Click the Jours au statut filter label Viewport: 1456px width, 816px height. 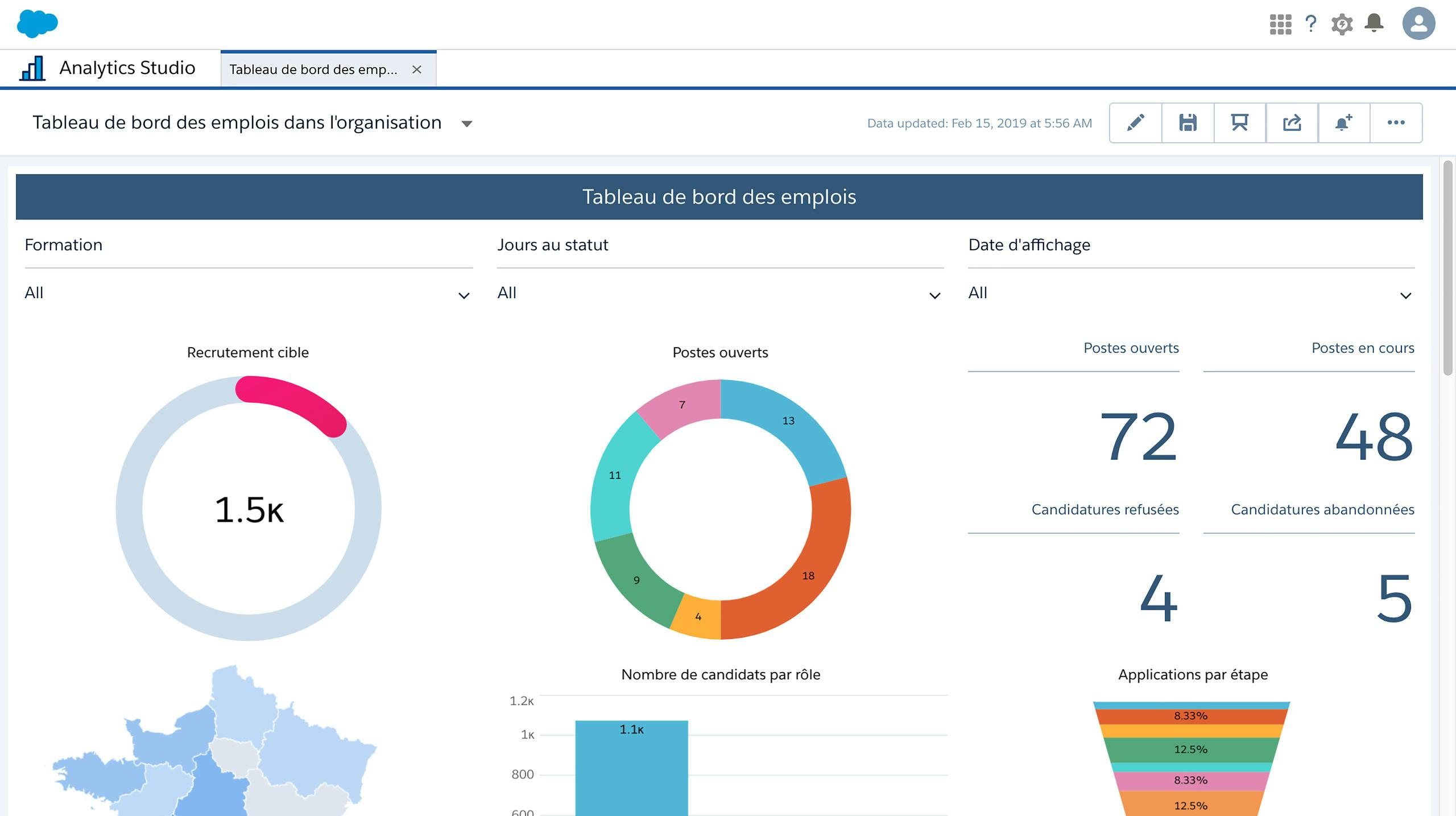click(553, 245)
